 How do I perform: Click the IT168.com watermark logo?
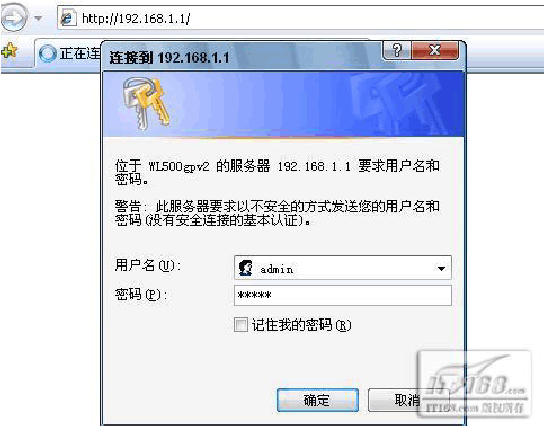pos(474,384)
